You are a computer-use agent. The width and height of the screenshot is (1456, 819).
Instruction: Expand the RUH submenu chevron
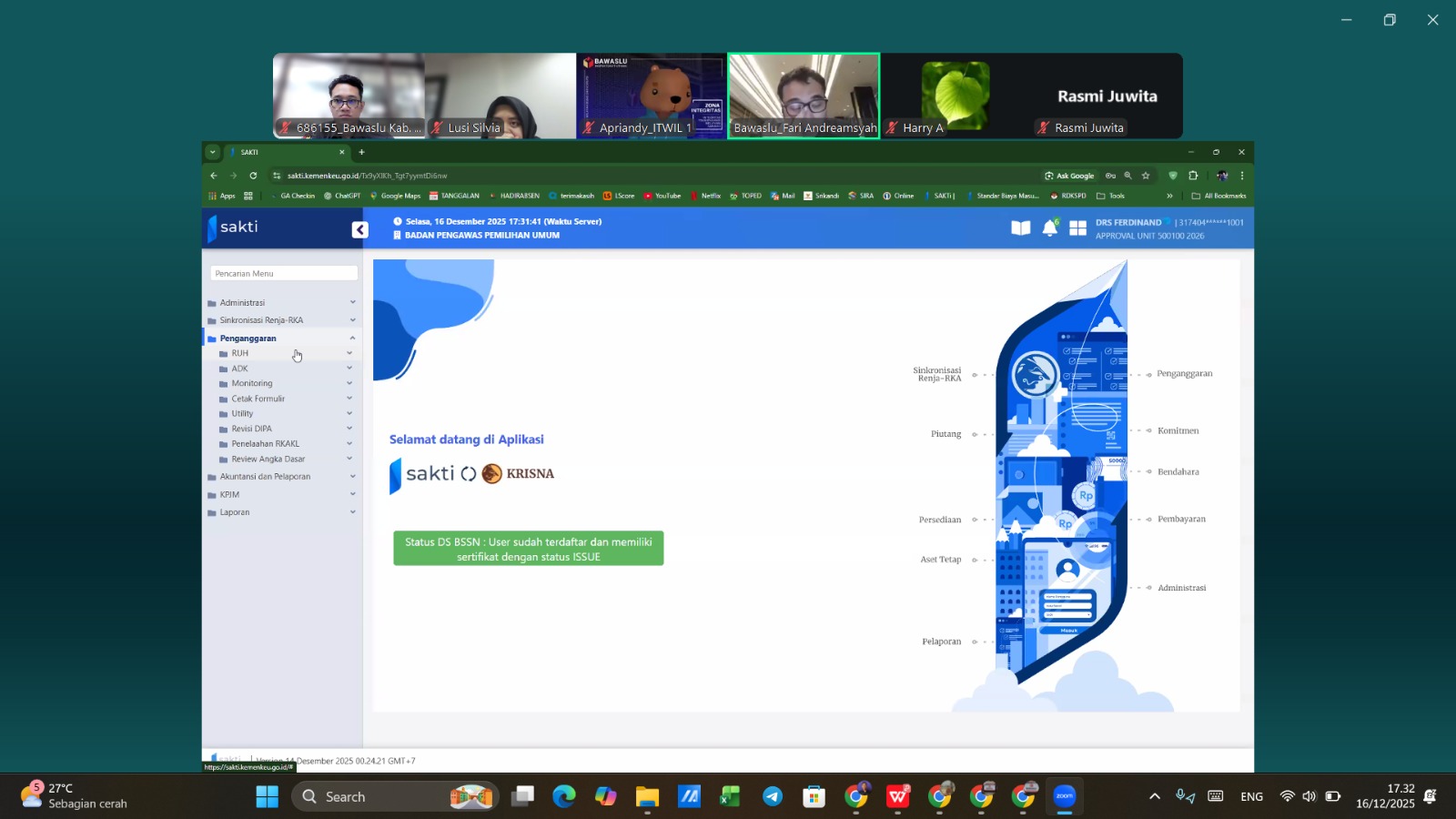click(349, 353)
